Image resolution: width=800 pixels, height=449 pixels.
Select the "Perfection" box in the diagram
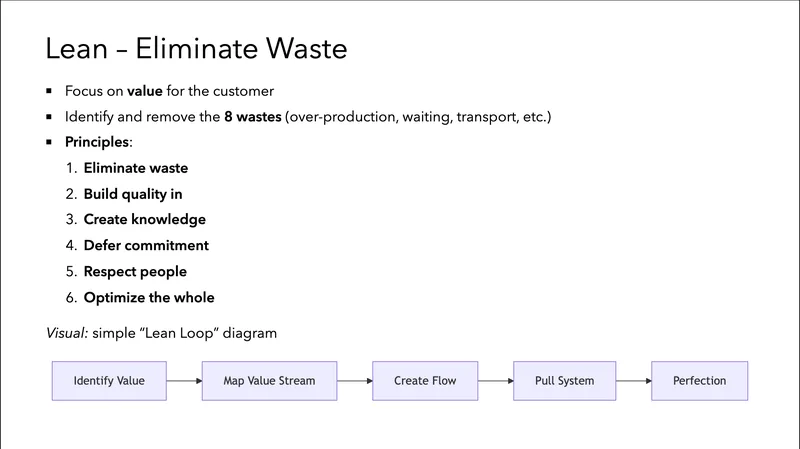tap(699, 381)
